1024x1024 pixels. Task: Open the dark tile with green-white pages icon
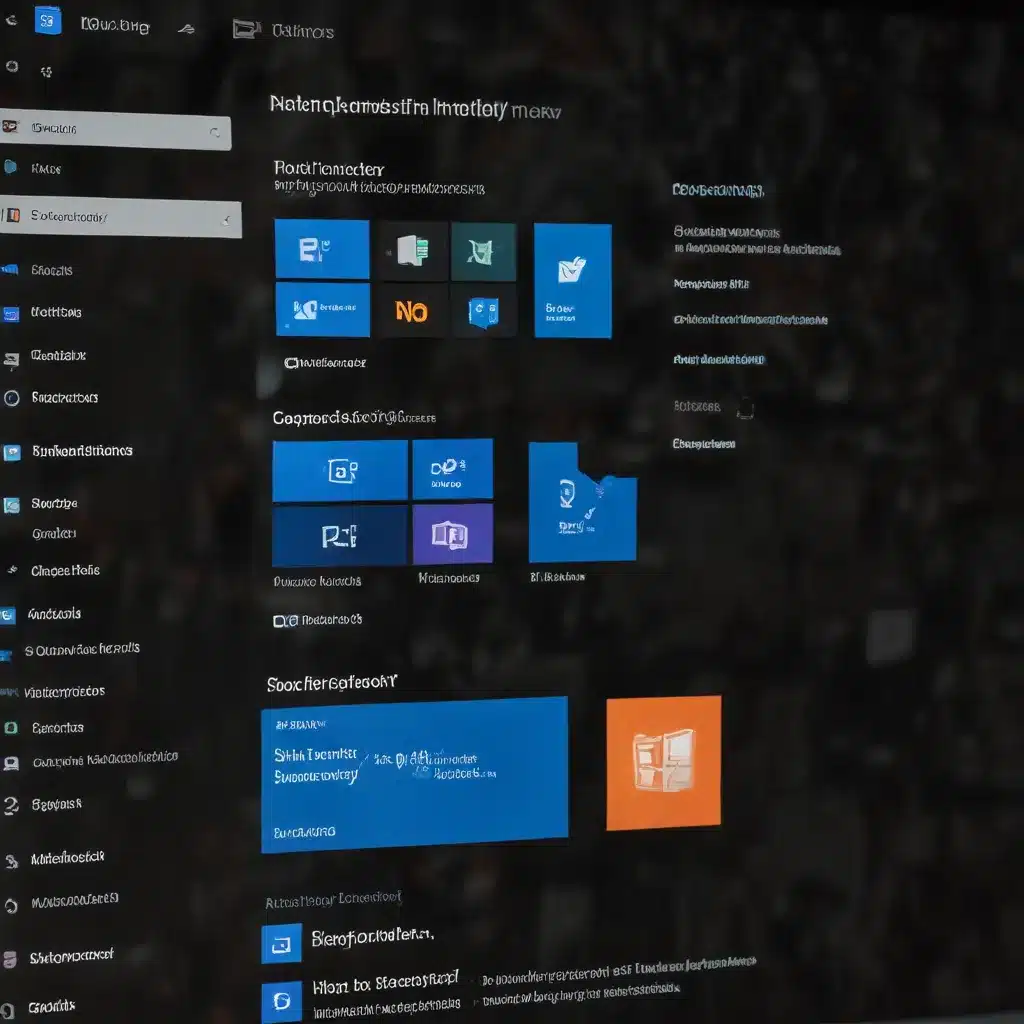click(x=412, y=251)
